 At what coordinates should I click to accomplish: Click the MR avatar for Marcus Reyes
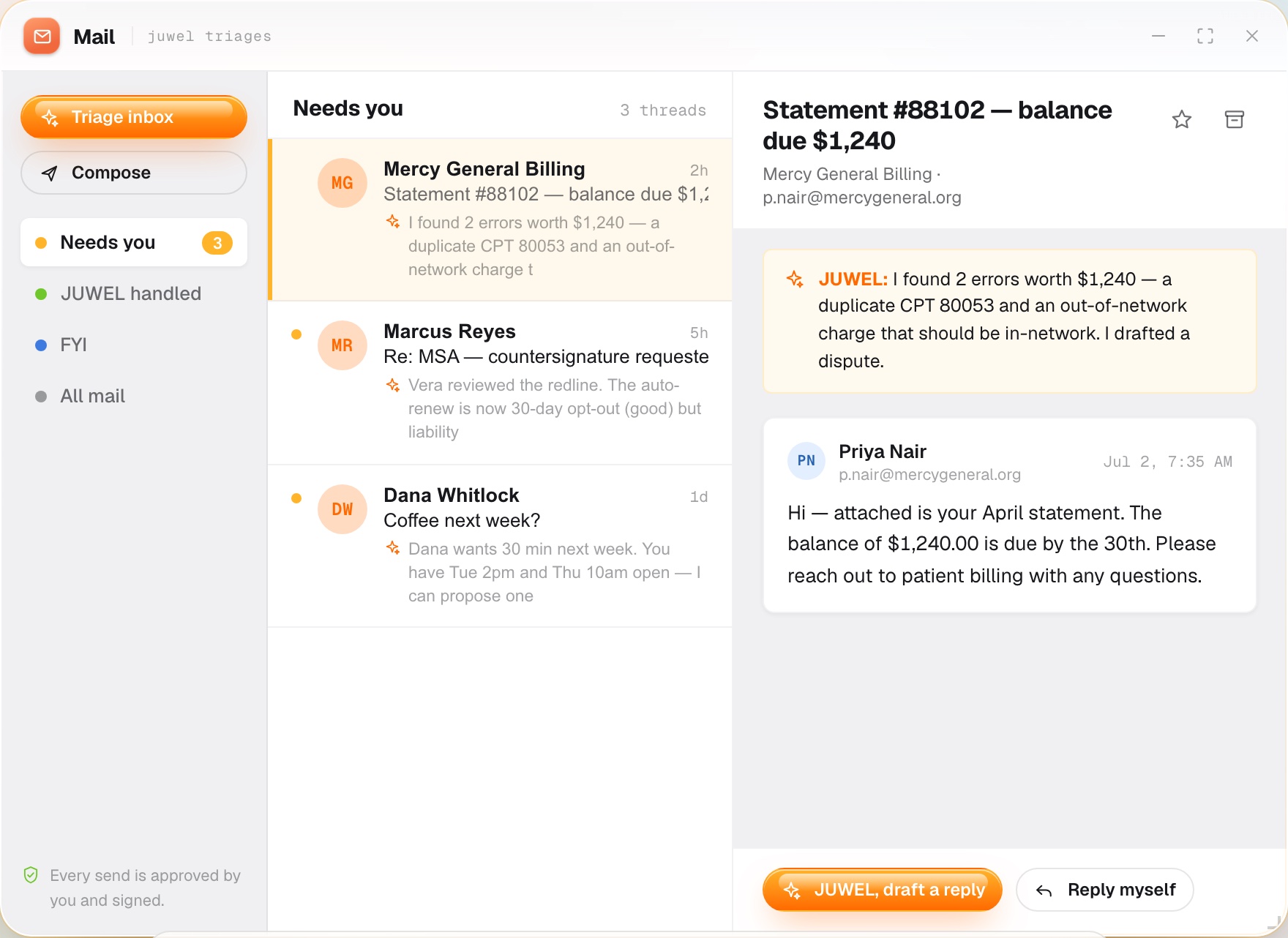(342, 345)
